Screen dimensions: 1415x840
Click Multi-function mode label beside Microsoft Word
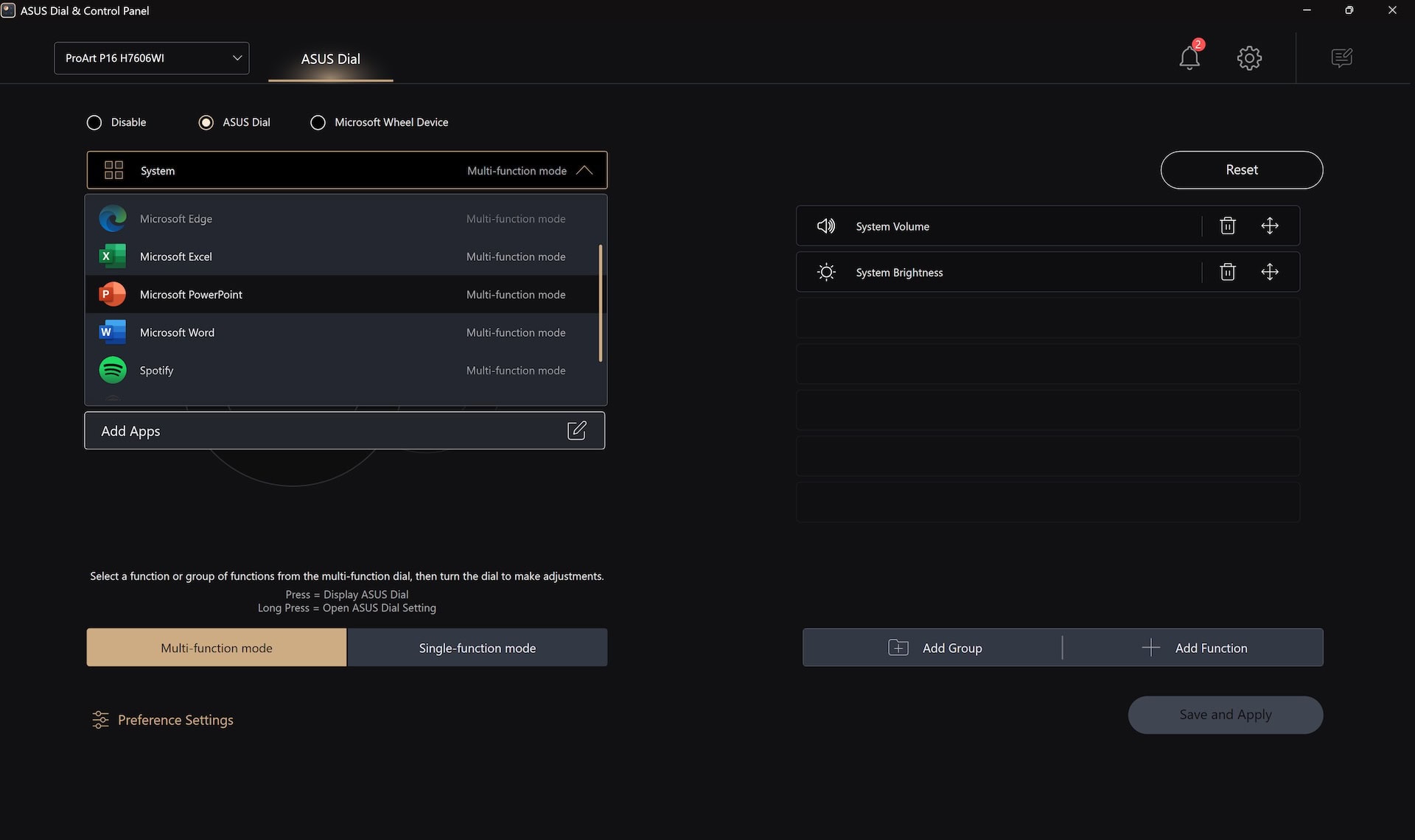[x=516, y=332]
